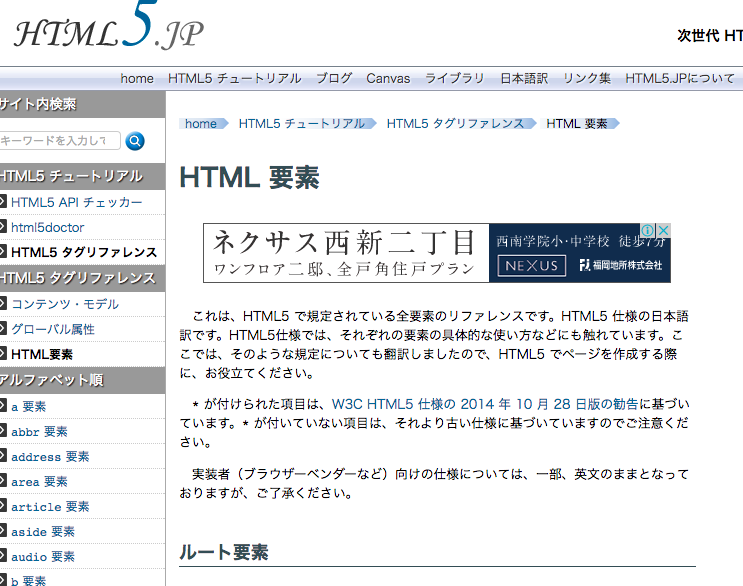Close the ad with the X icon
The height and width of the screenshot is (586, 743).
coord(663,230)
